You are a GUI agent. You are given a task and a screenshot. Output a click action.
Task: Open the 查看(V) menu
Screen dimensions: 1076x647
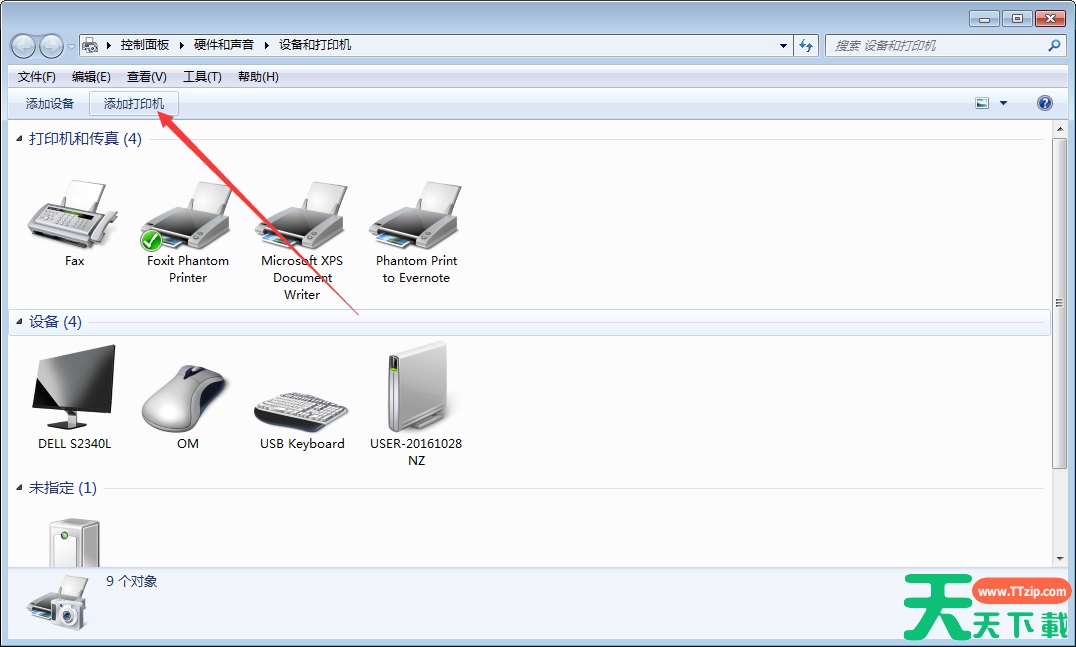click(147, 77)
